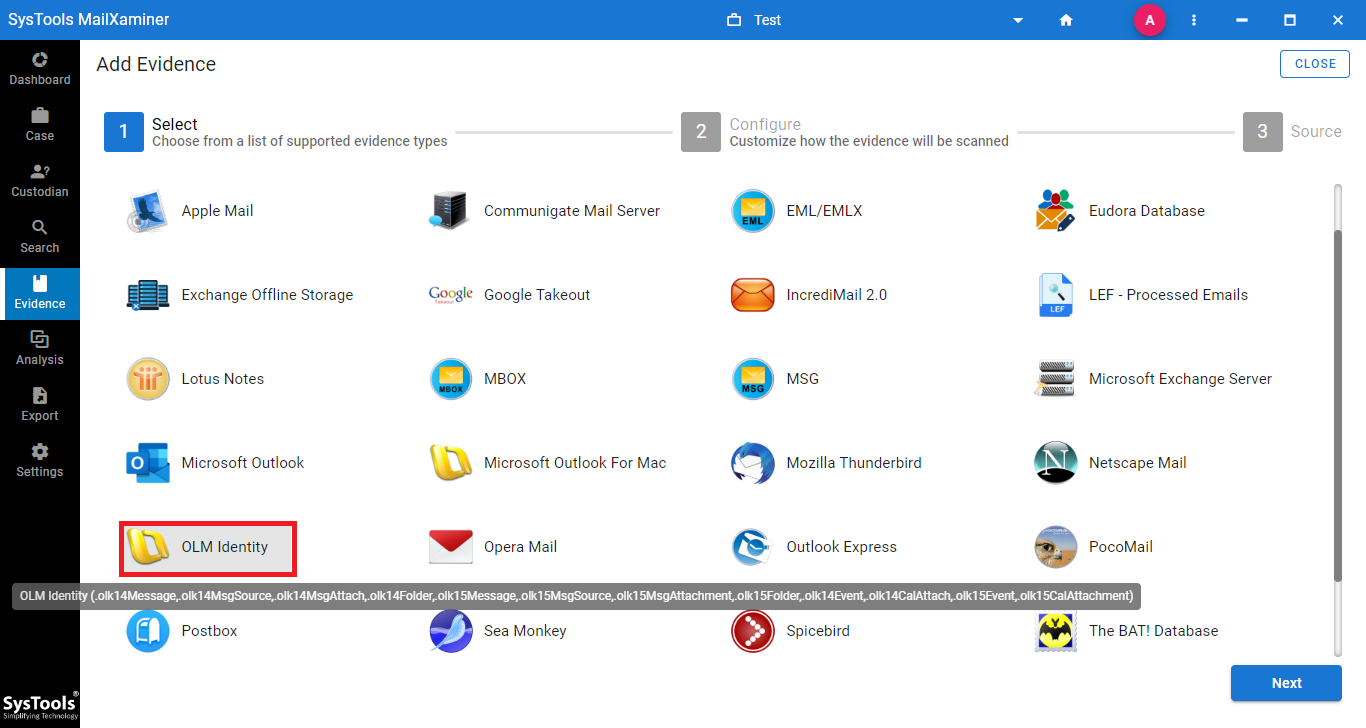
Task: Click the Eudora Database label text
Action: tap(1147, 211)
